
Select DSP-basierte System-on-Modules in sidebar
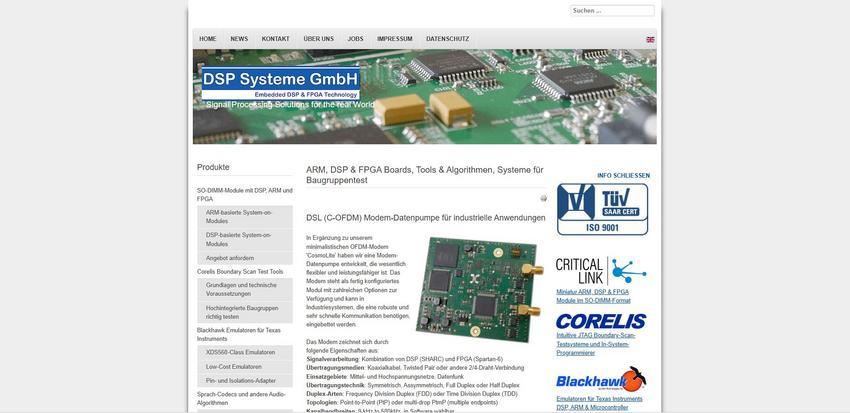point(244,240)
